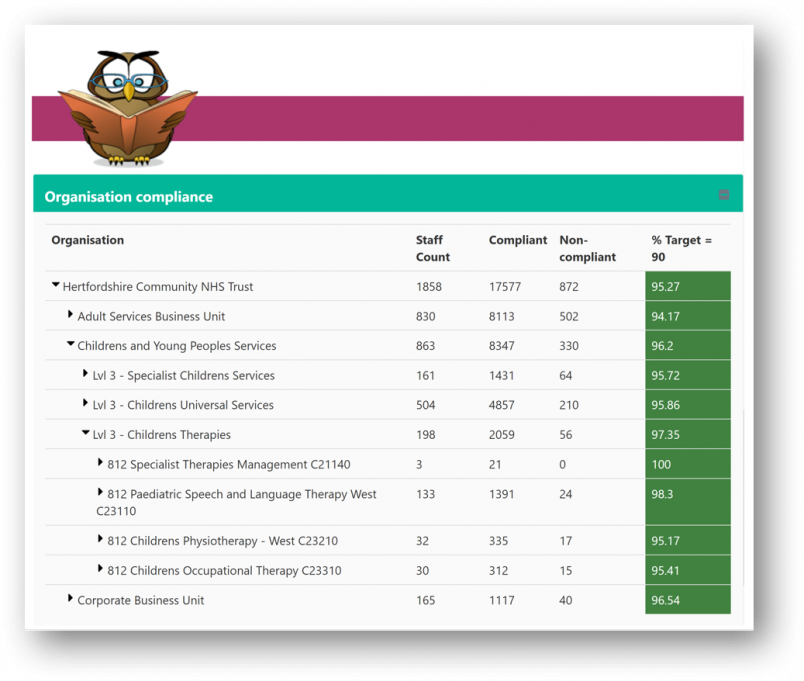Select Adult Services Business Unit label
Image resolution: width=804 pixels, height=681 pixels.
coord(151,316)
